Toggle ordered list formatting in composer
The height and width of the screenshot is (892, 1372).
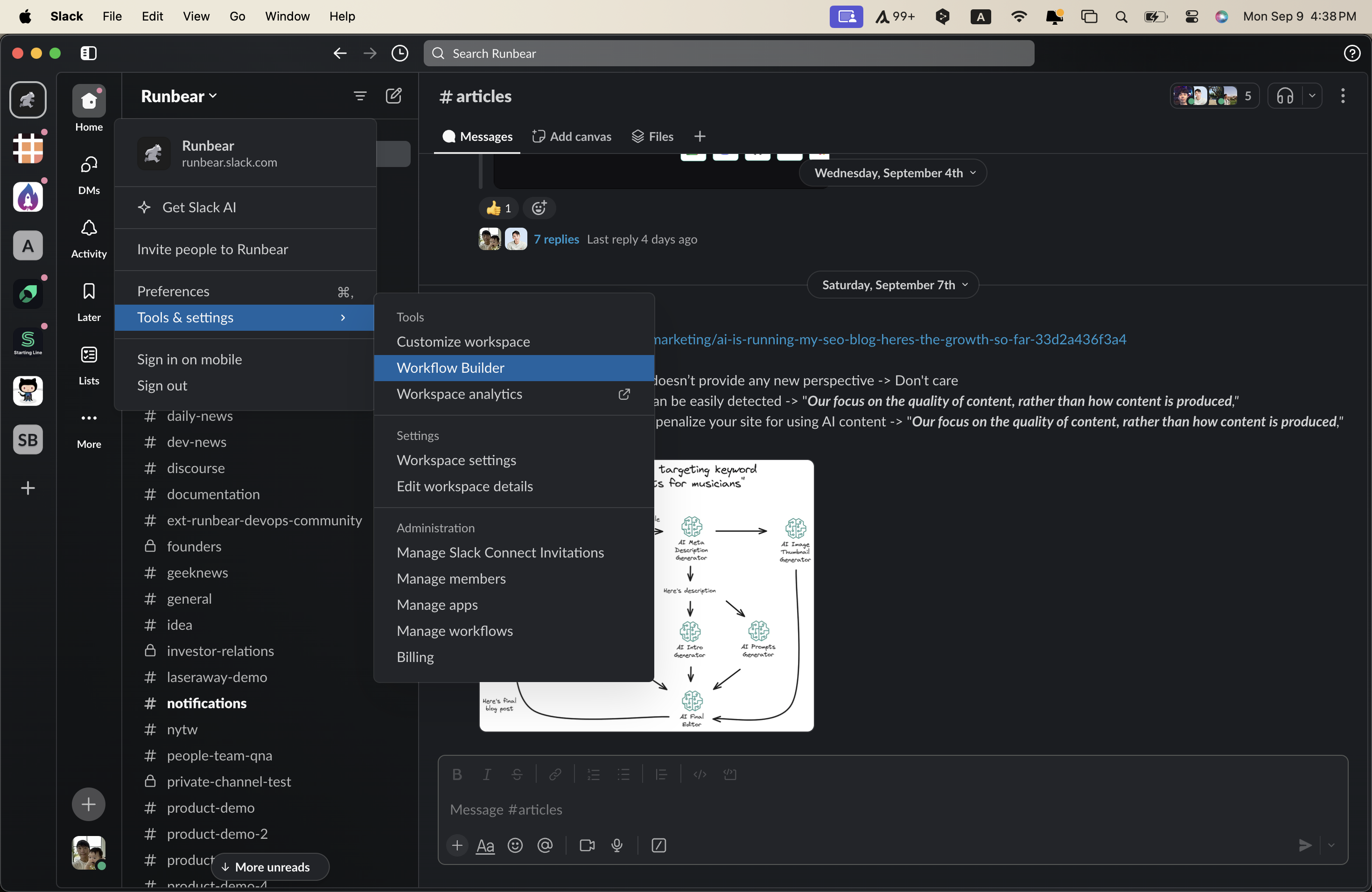click(593, 774)
